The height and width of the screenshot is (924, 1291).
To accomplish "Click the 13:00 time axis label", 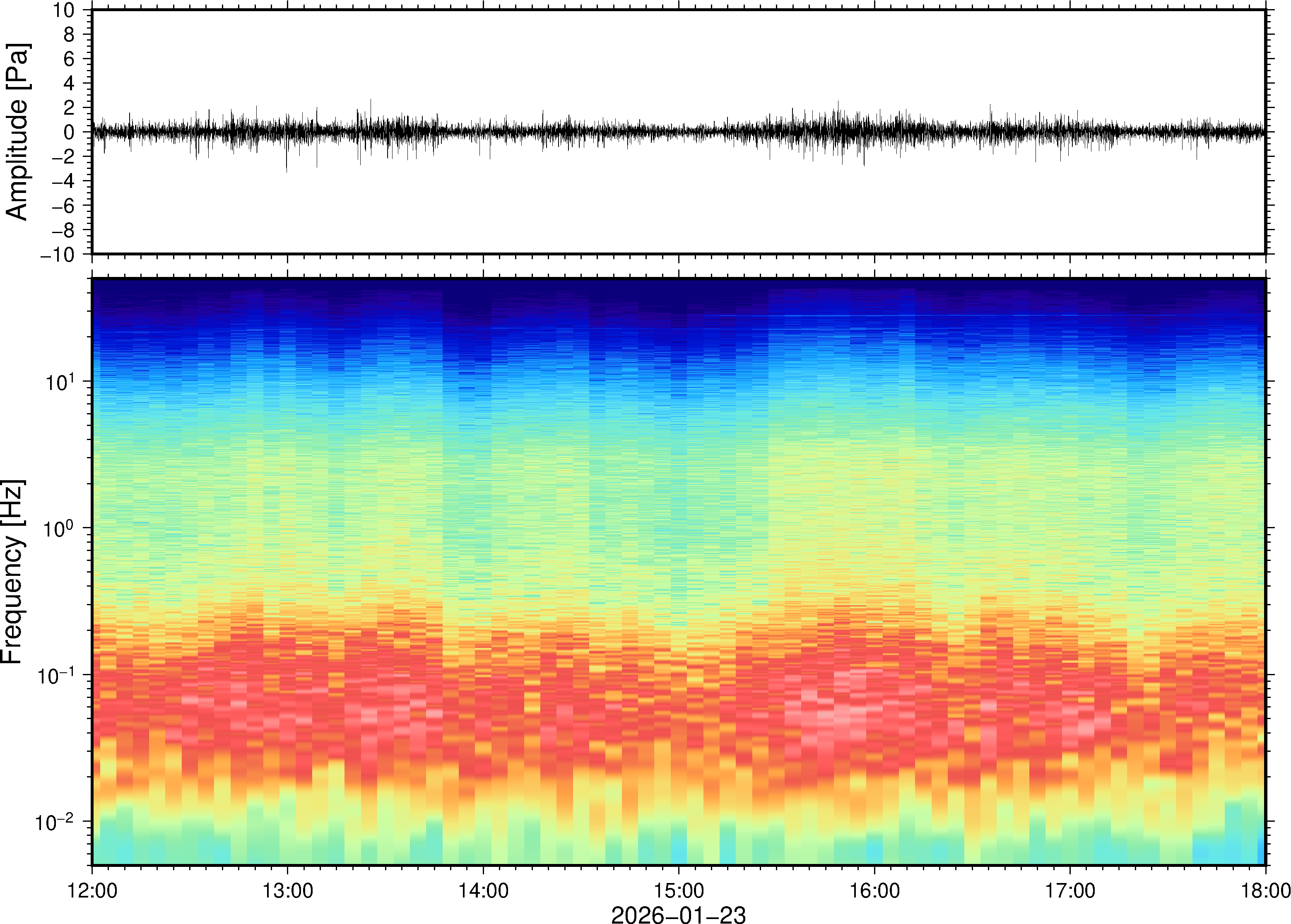I will [x=287, y=890].
